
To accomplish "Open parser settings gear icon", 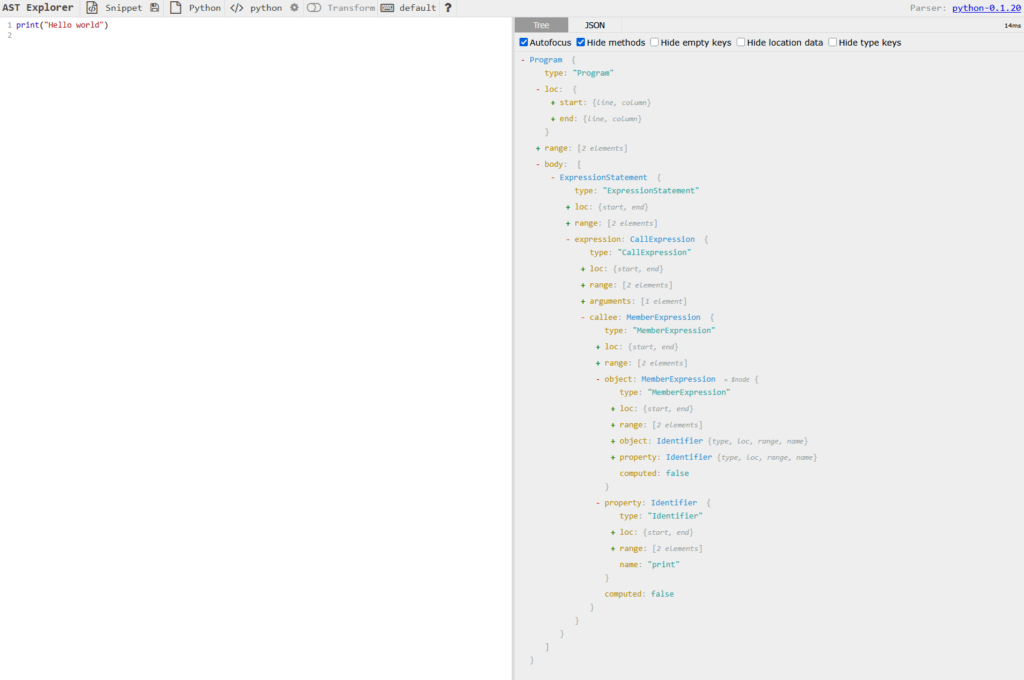I will [294, 8].
